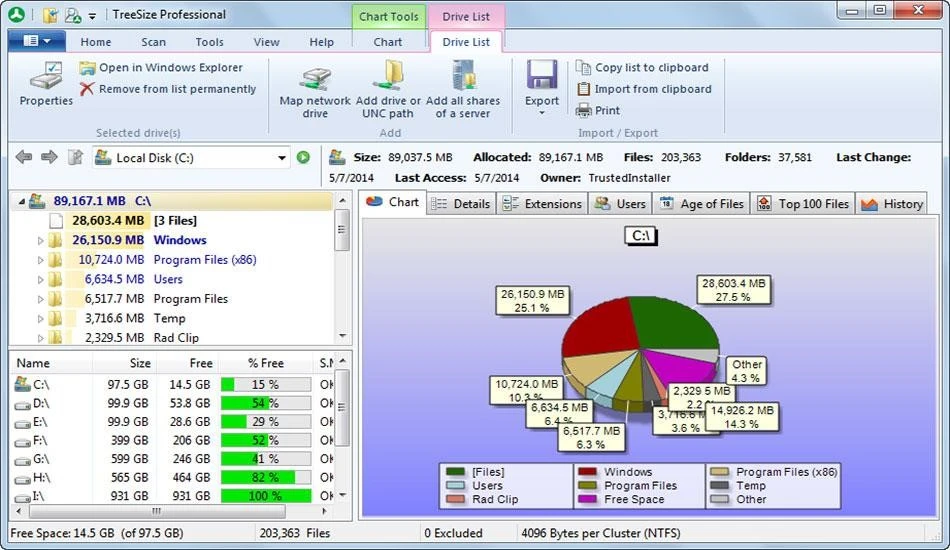Switch to the Age of Files tab
This screenshot has height=550, width=950.
(702, 204)
